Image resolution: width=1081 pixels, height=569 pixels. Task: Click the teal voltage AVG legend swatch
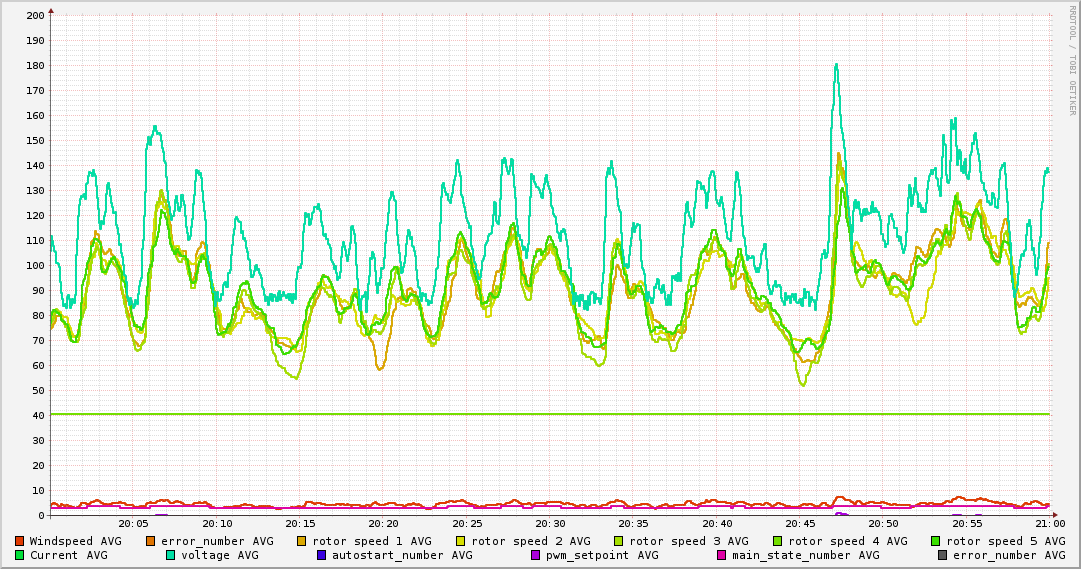coord(171,555)
